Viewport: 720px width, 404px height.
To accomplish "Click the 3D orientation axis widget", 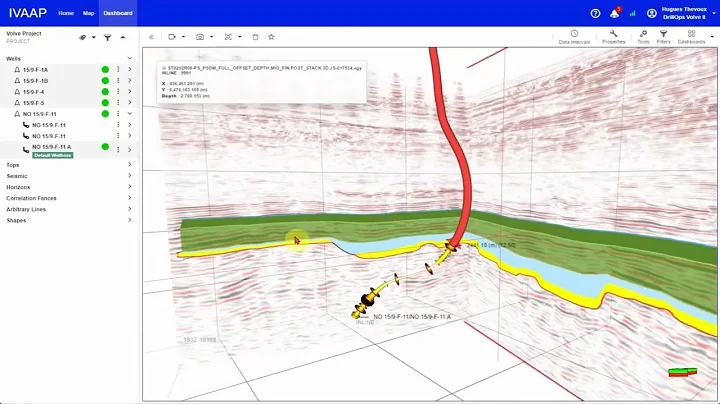I will tap(683, 372).
